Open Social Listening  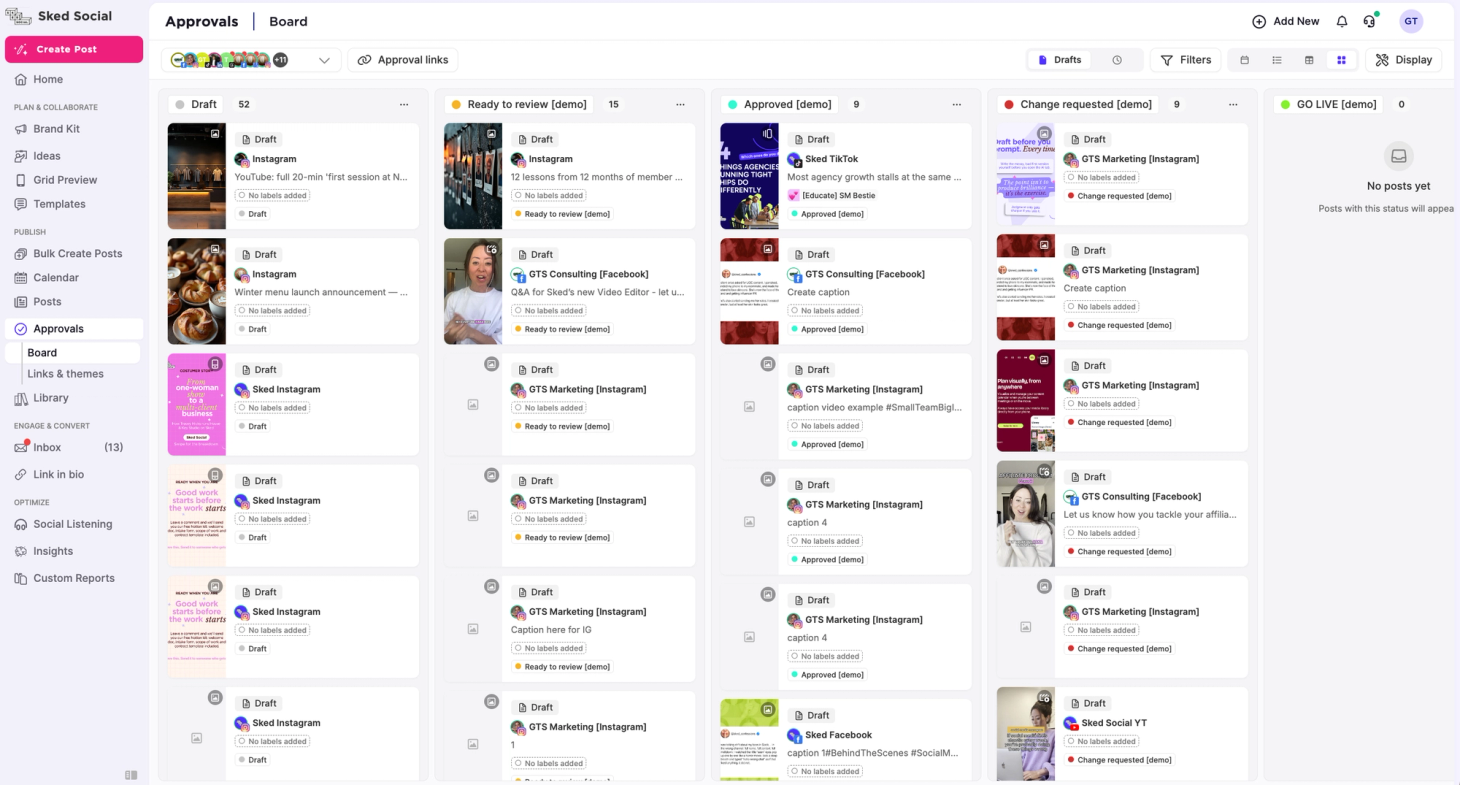[73, 524]
